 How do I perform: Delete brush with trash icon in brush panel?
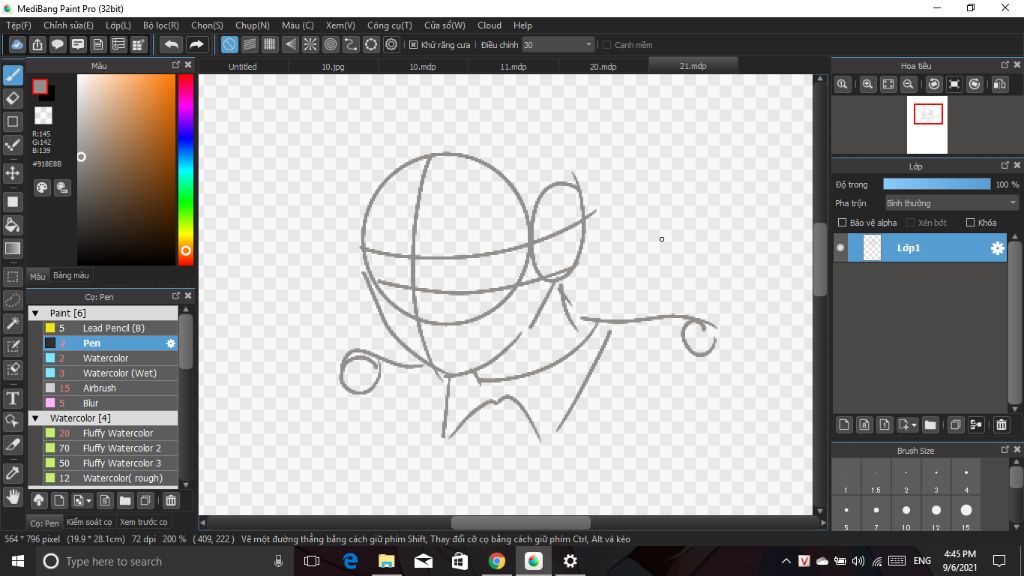tap(170, 501)
